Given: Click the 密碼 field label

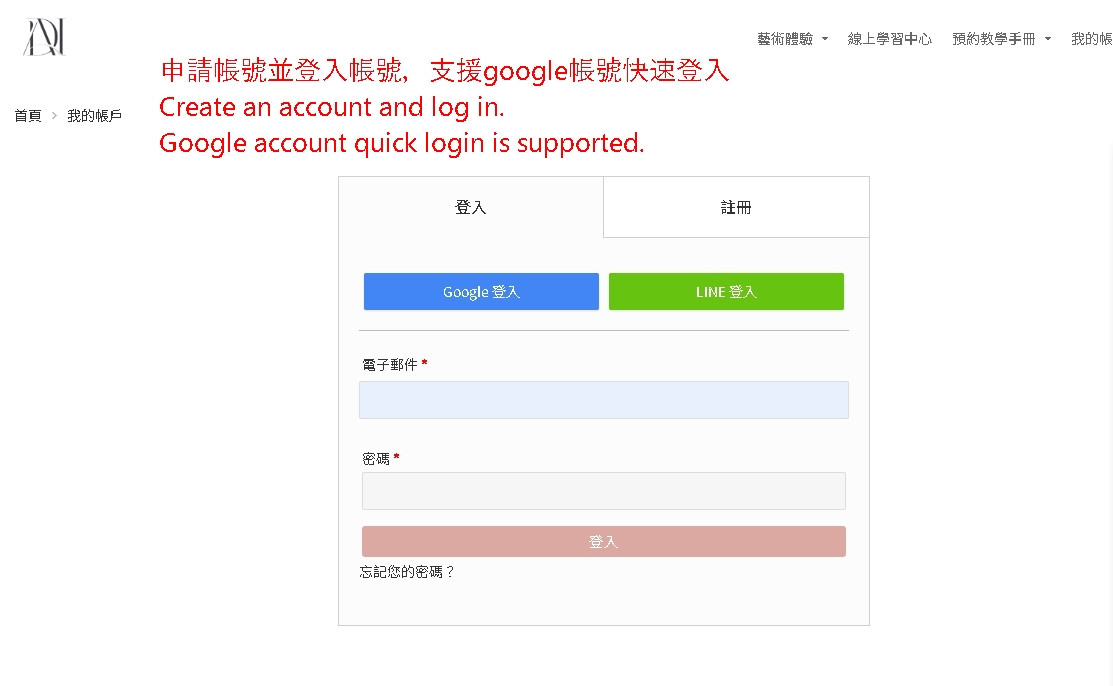Looking at the screenshot, I should click(x=376, y=458).
